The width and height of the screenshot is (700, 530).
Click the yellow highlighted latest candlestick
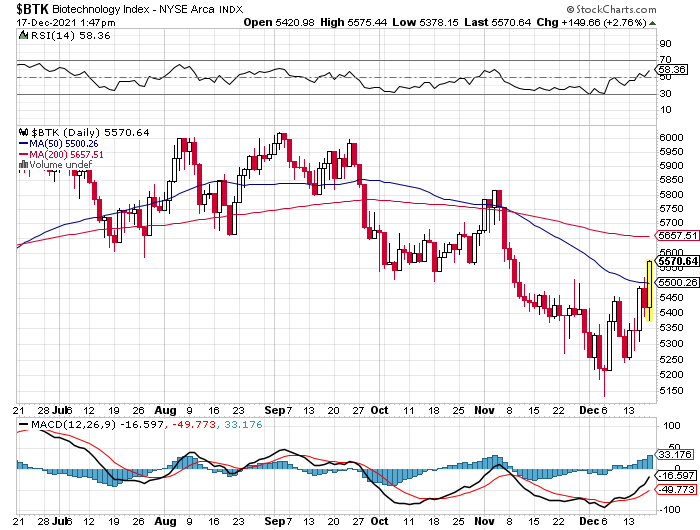click(649, 290)
